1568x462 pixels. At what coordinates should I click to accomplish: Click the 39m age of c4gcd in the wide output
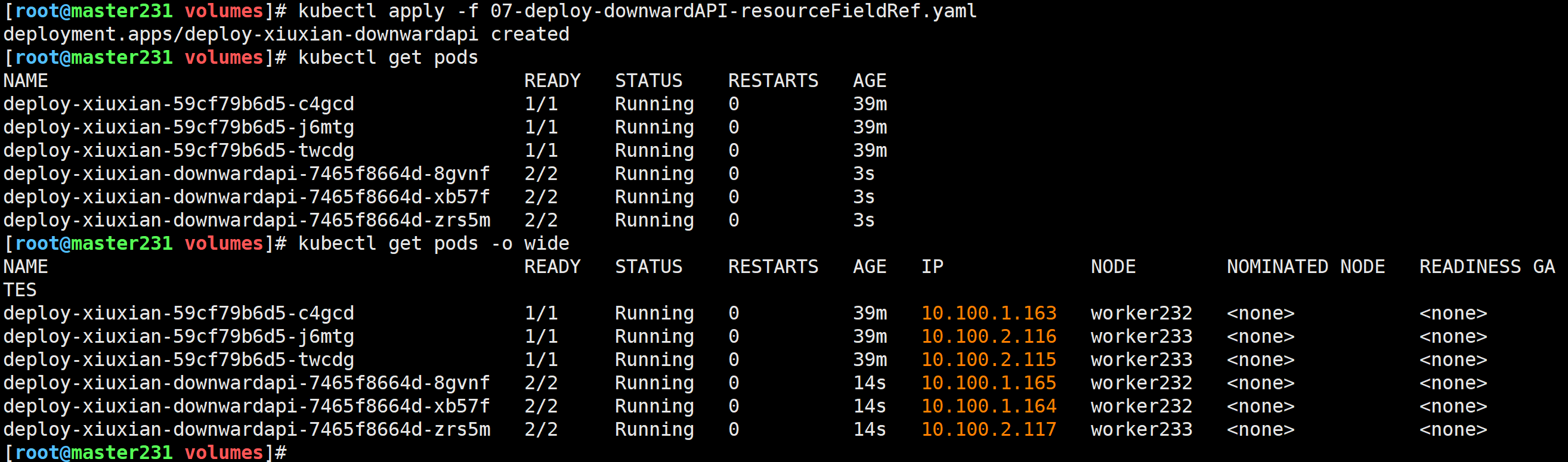[870, 313]
